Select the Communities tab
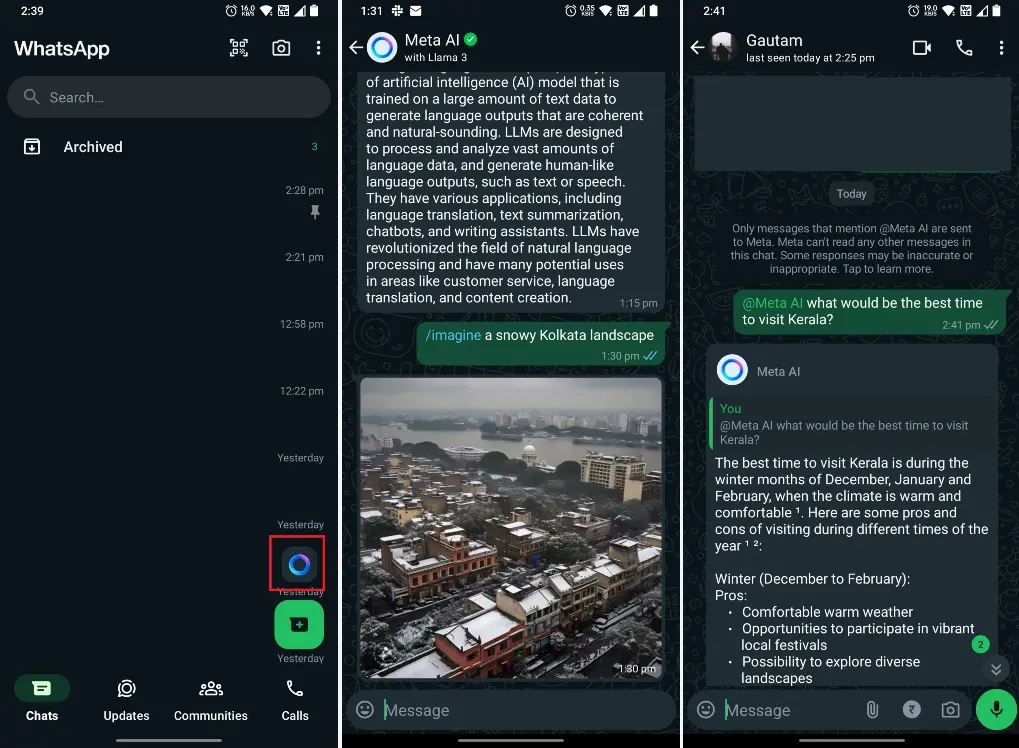 pyautogui.click(x=210, y=700)
